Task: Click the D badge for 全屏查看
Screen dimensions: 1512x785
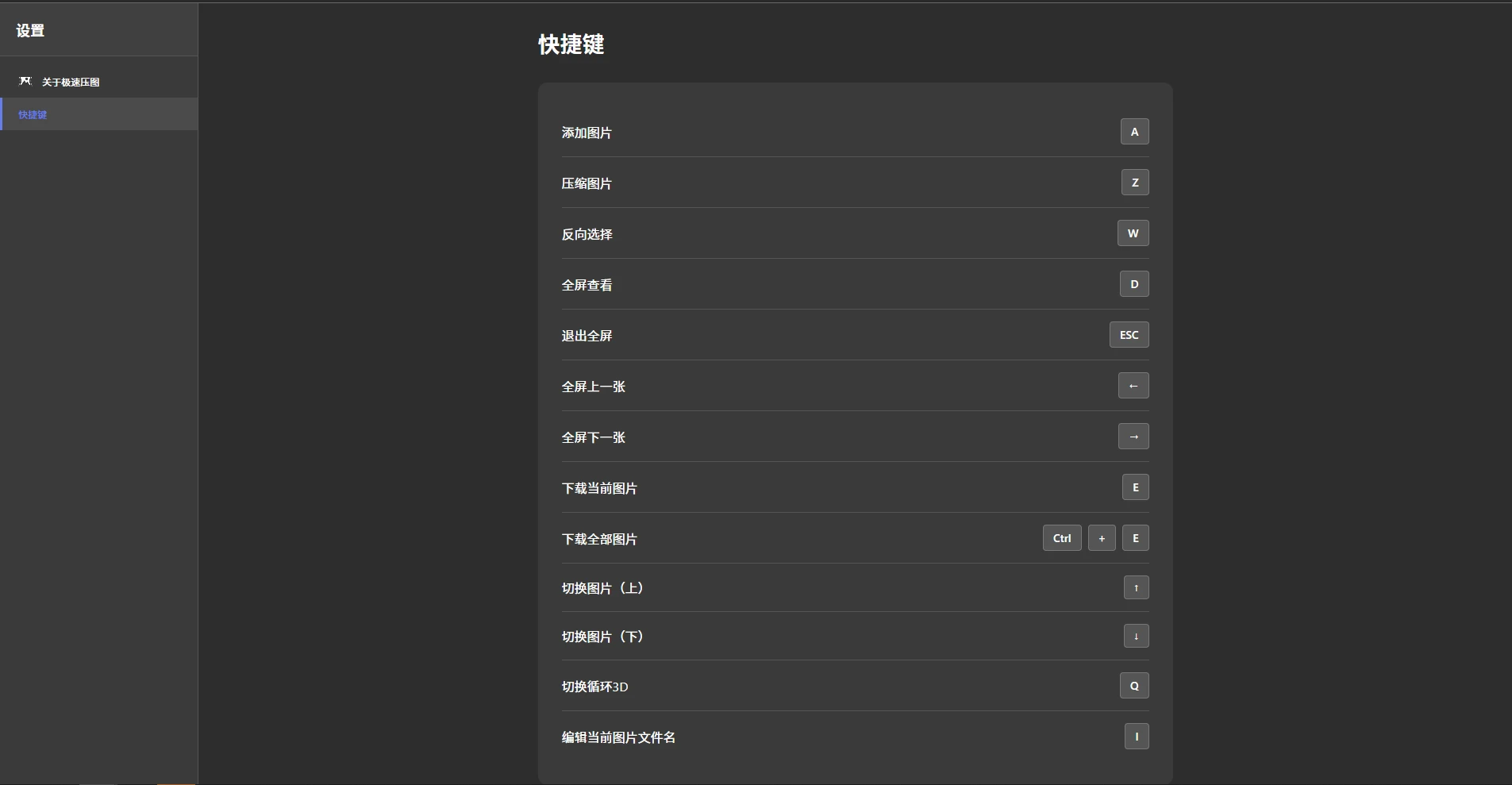Action: pyautogui.click(x=1133, y=283)
